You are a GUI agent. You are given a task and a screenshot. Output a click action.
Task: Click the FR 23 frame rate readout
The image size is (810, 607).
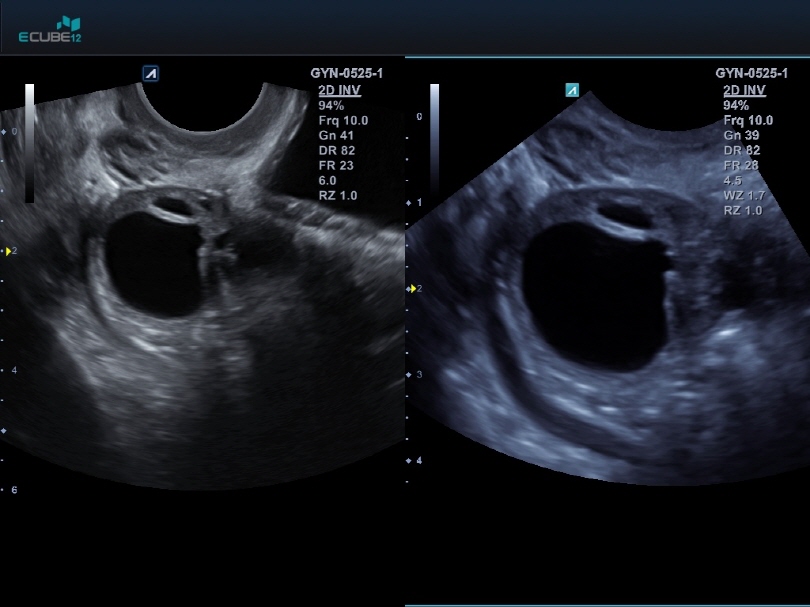coord(337,165)
